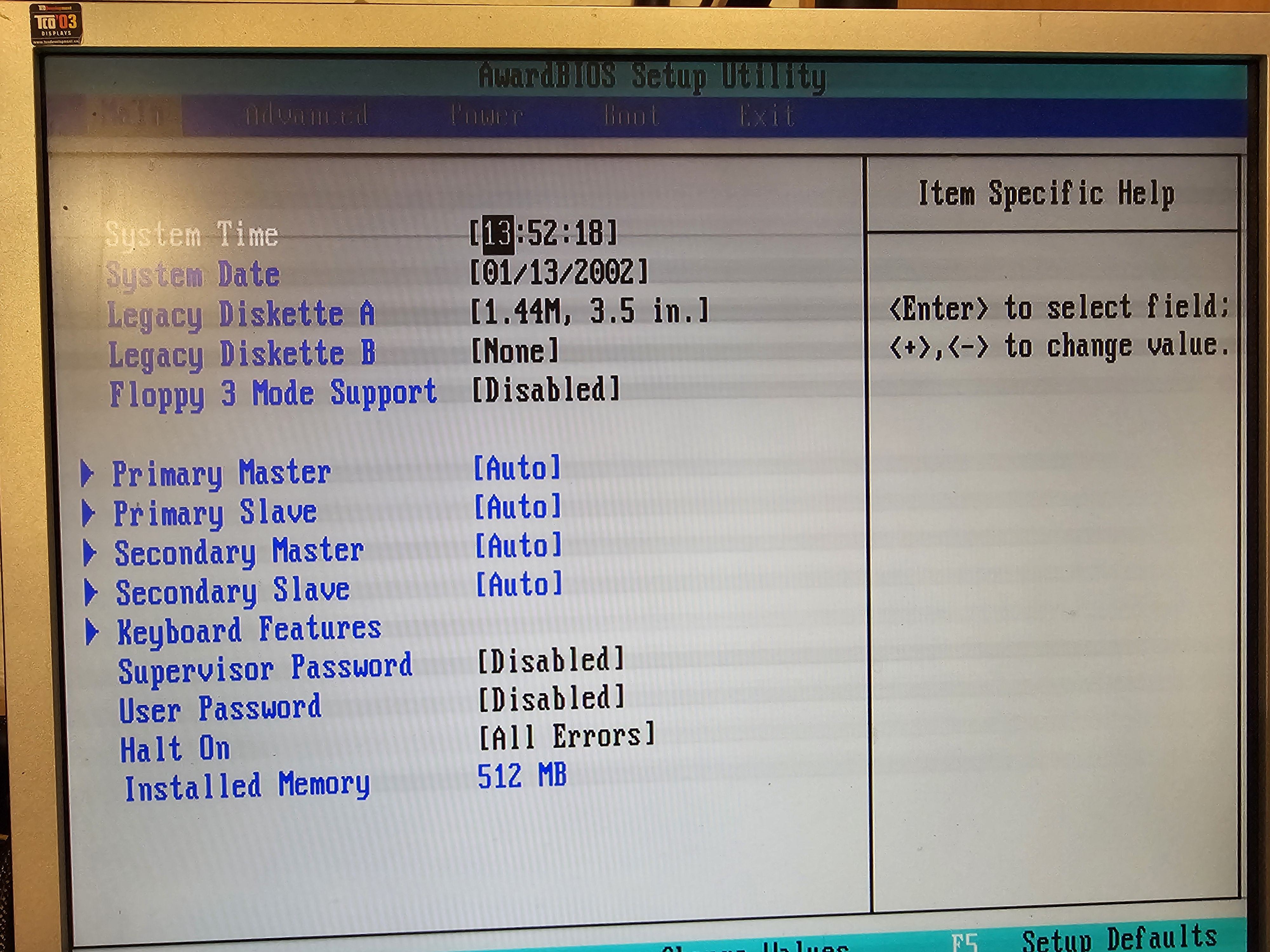Viewport: 1270px width, 952px height.
Task: Click the AwardBIOS Setup Utility title
Action: point(652,77)
